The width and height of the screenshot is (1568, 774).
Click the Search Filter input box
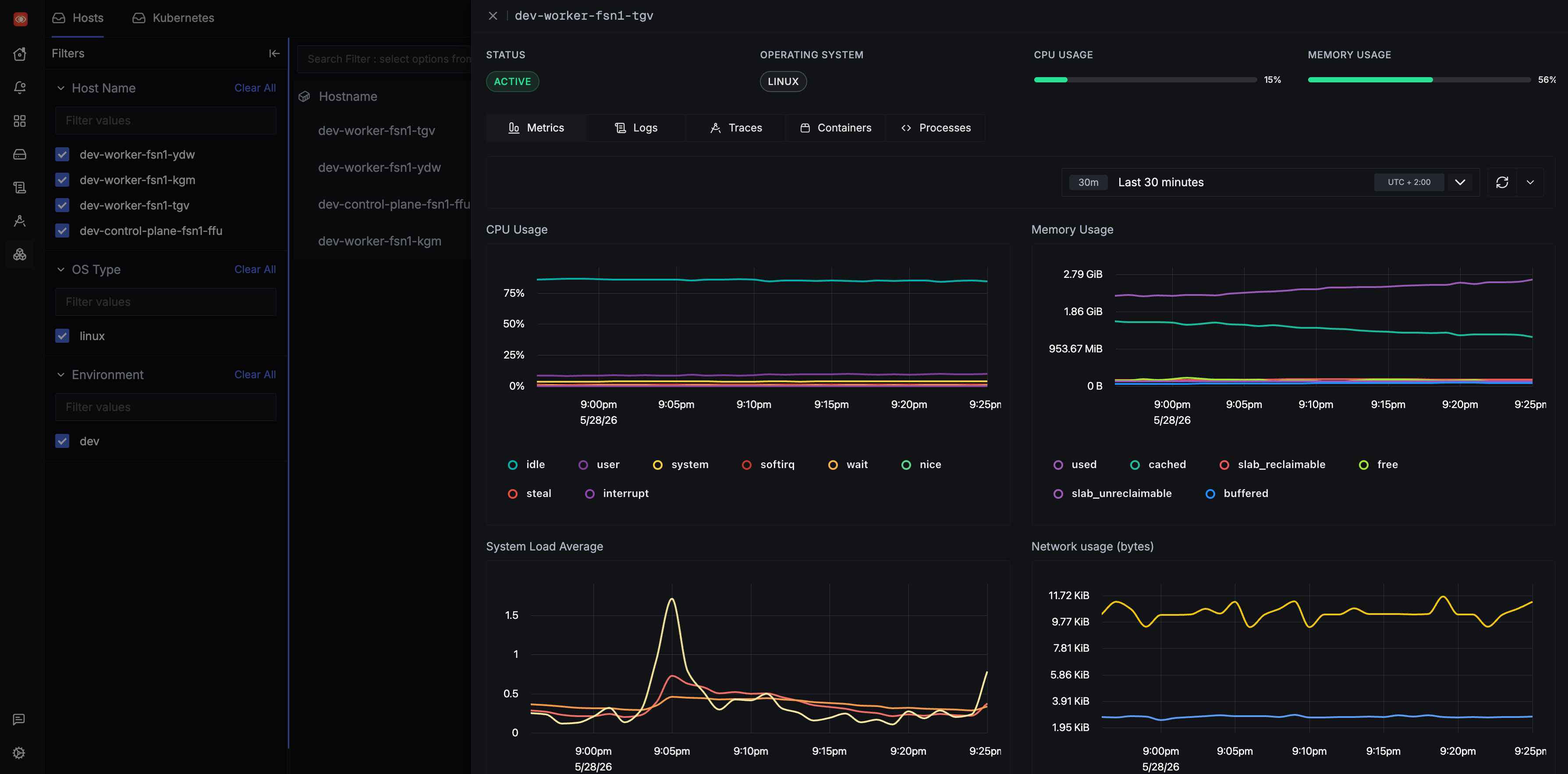tap(385, 59)
